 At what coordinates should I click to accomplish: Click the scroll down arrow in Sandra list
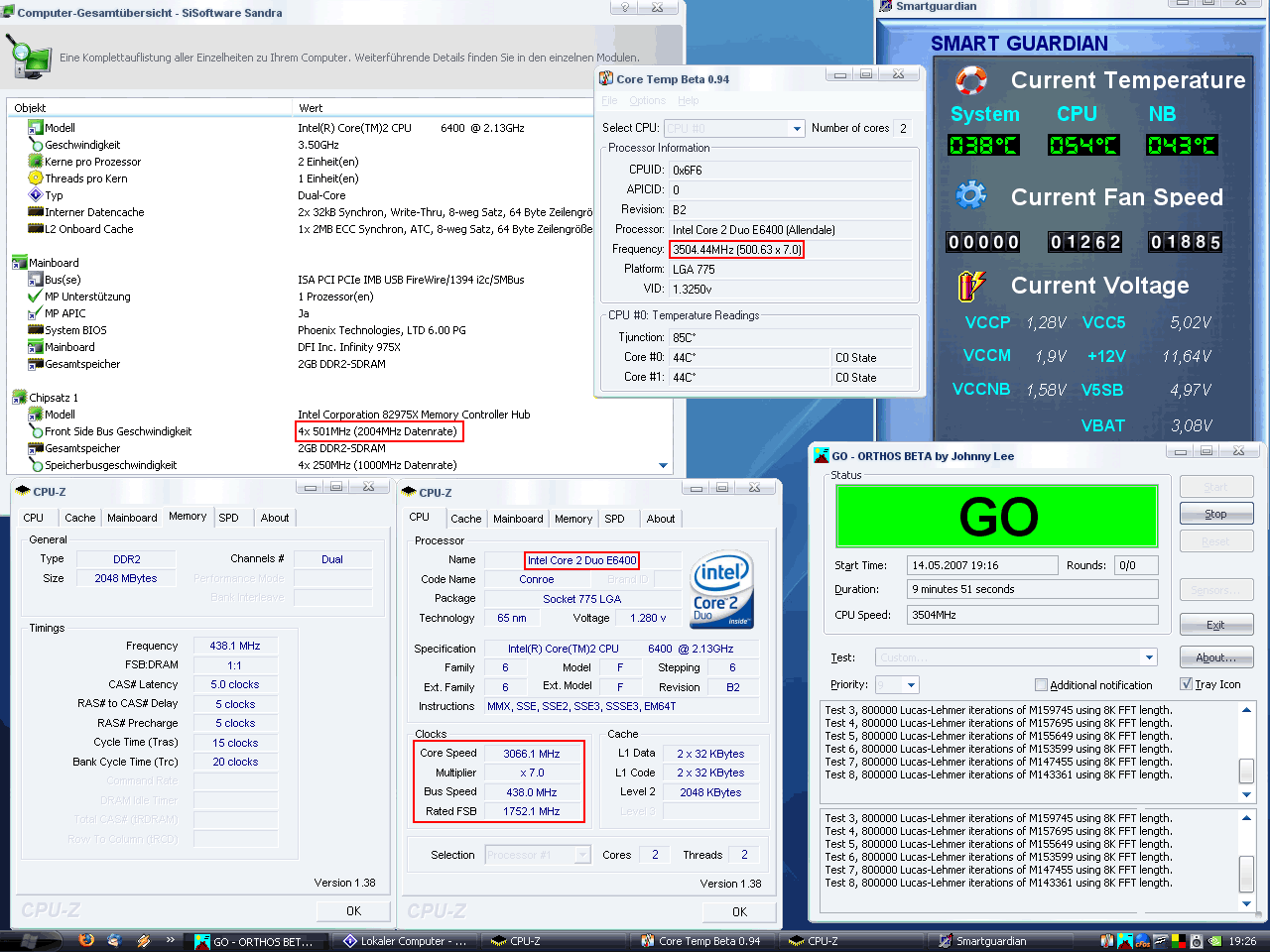664,465
